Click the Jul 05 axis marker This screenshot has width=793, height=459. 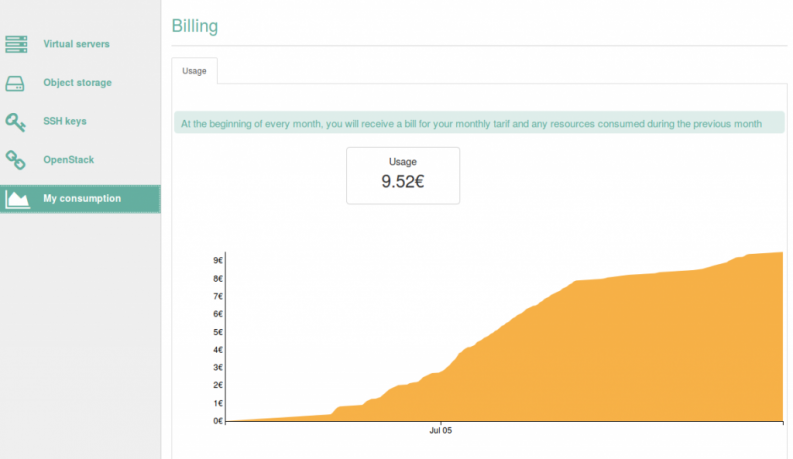pos(440,431)
